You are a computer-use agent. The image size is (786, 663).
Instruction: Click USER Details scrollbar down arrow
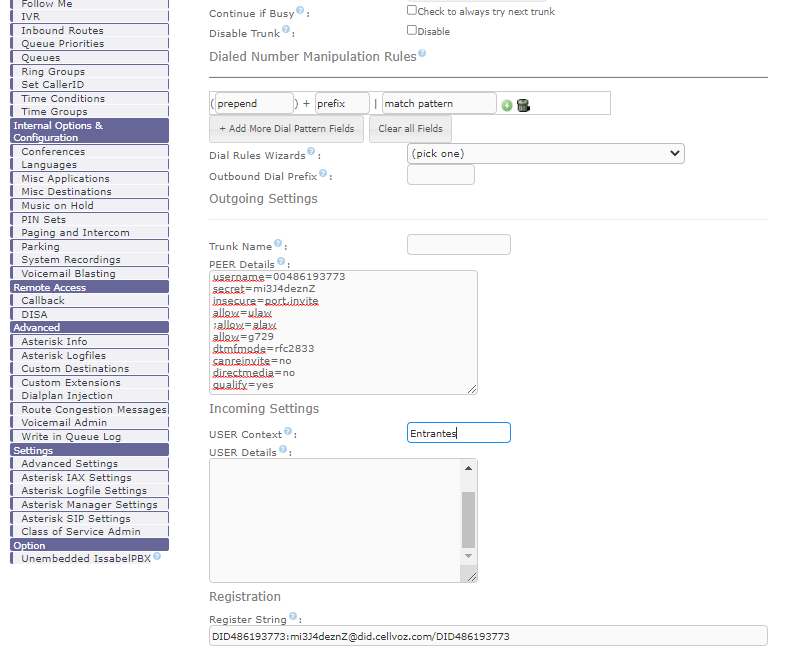468,556
